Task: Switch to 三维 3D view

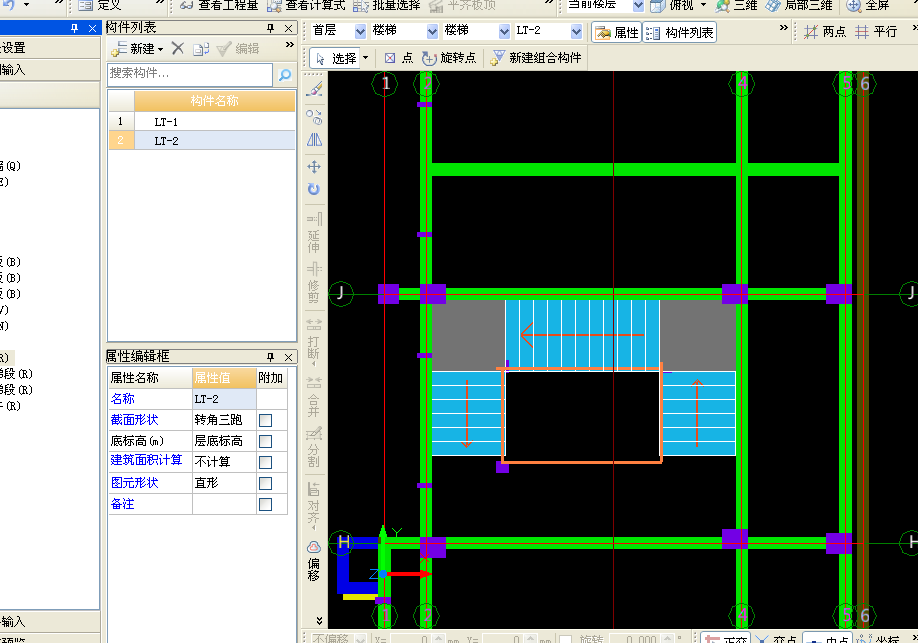Action: [737, 5]
